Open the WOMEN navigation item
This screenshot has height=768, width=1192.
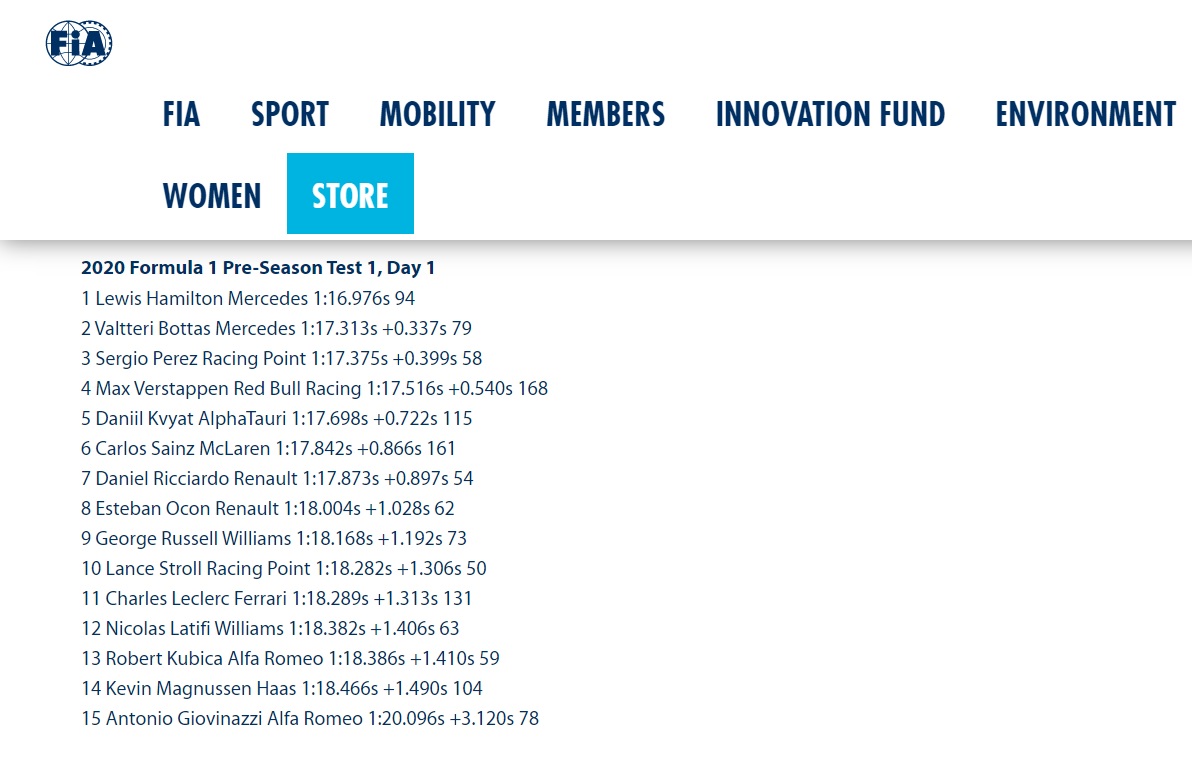click(212, 195)
